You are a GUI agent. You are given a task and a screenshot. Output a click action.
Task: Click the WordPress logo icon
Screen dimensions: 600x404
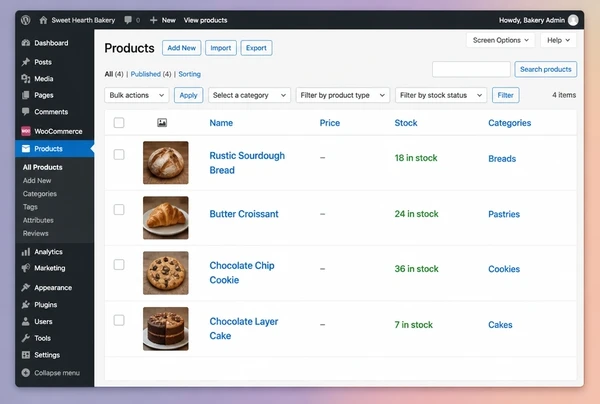pos(26,20)
